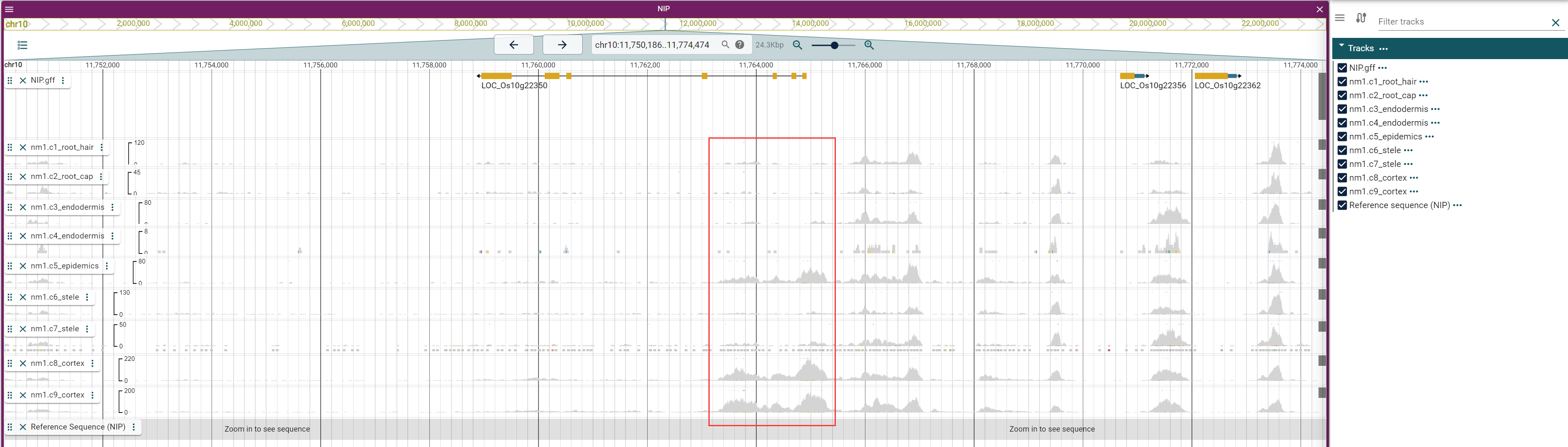The width and height of the screenshot is (1568, 447).
Task: Disable the Reference sequence (NIP) checkbox
Action: [1342, 205]
